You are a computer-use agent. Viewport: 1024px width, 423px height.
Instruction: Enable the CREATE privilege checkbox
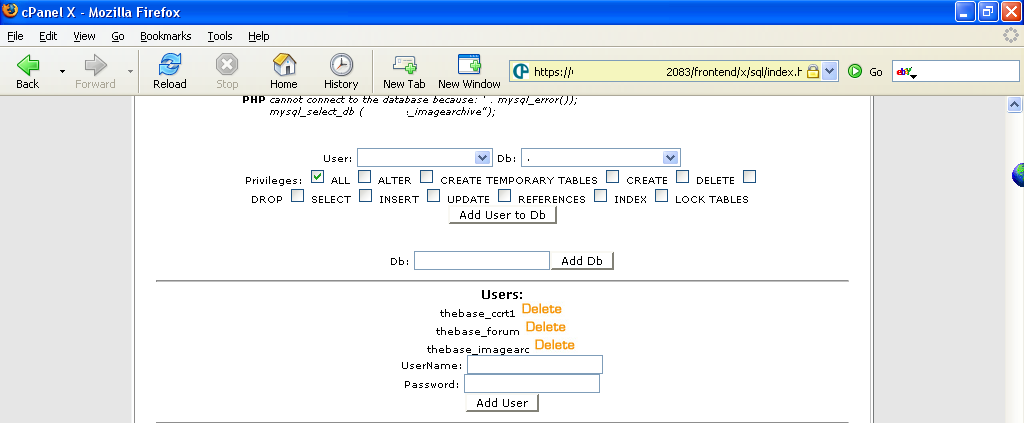(x=613, y=176)
